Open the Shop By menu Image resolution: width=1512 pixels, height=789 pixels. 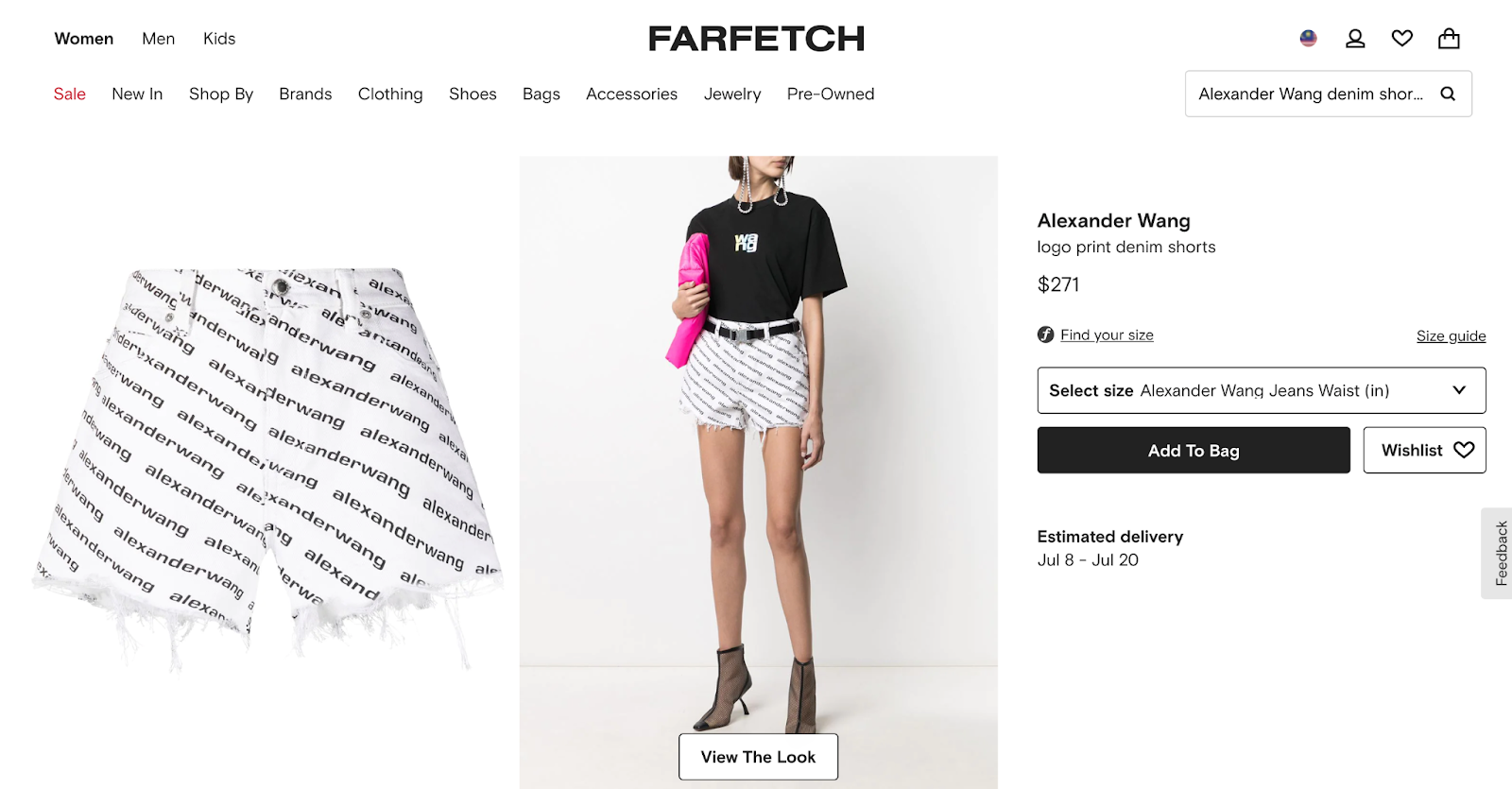[221, 94]
